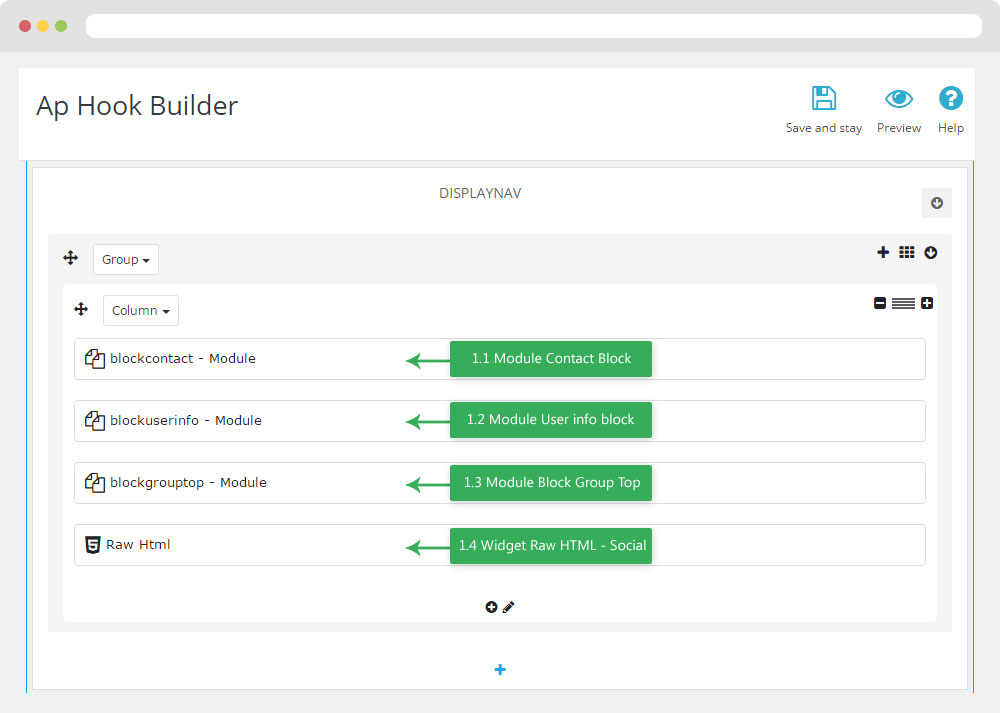This screenshot has width=1000, height=713.
Task: Click the pencil edit icon below widgets
Action: 509,607
